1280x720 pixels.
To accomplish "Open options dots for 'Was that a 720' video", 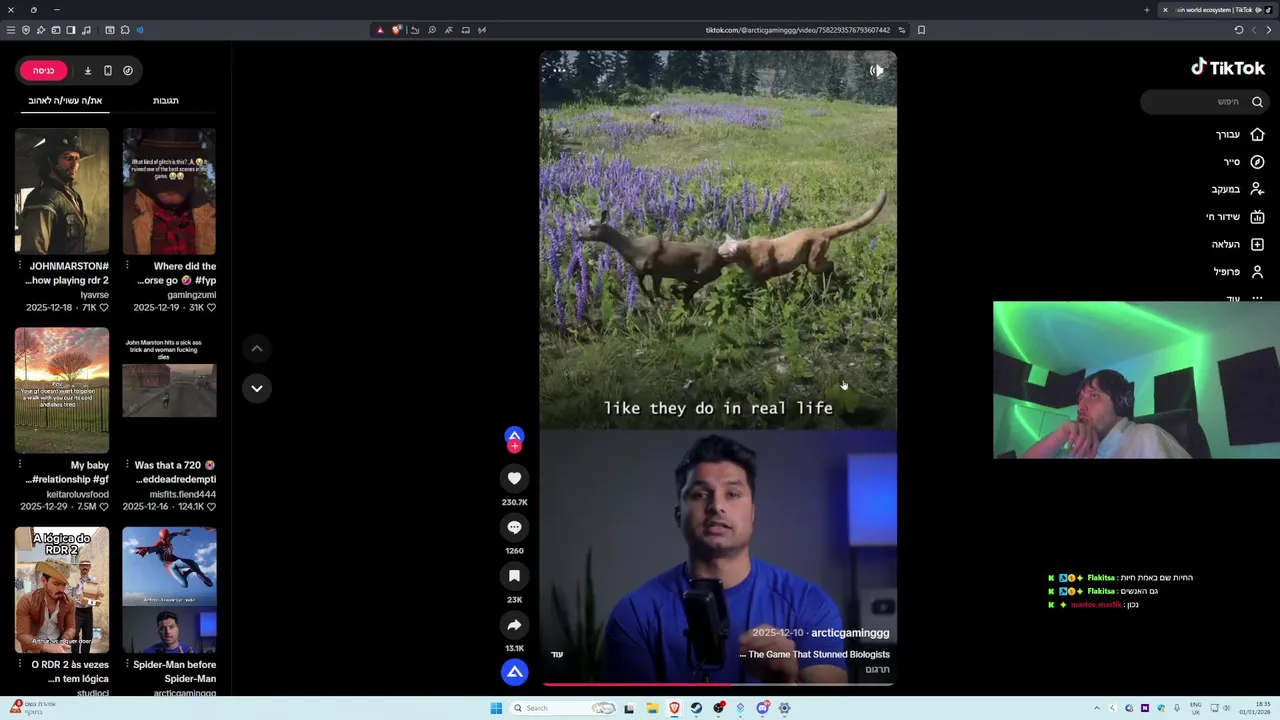I will click(127, 465).
